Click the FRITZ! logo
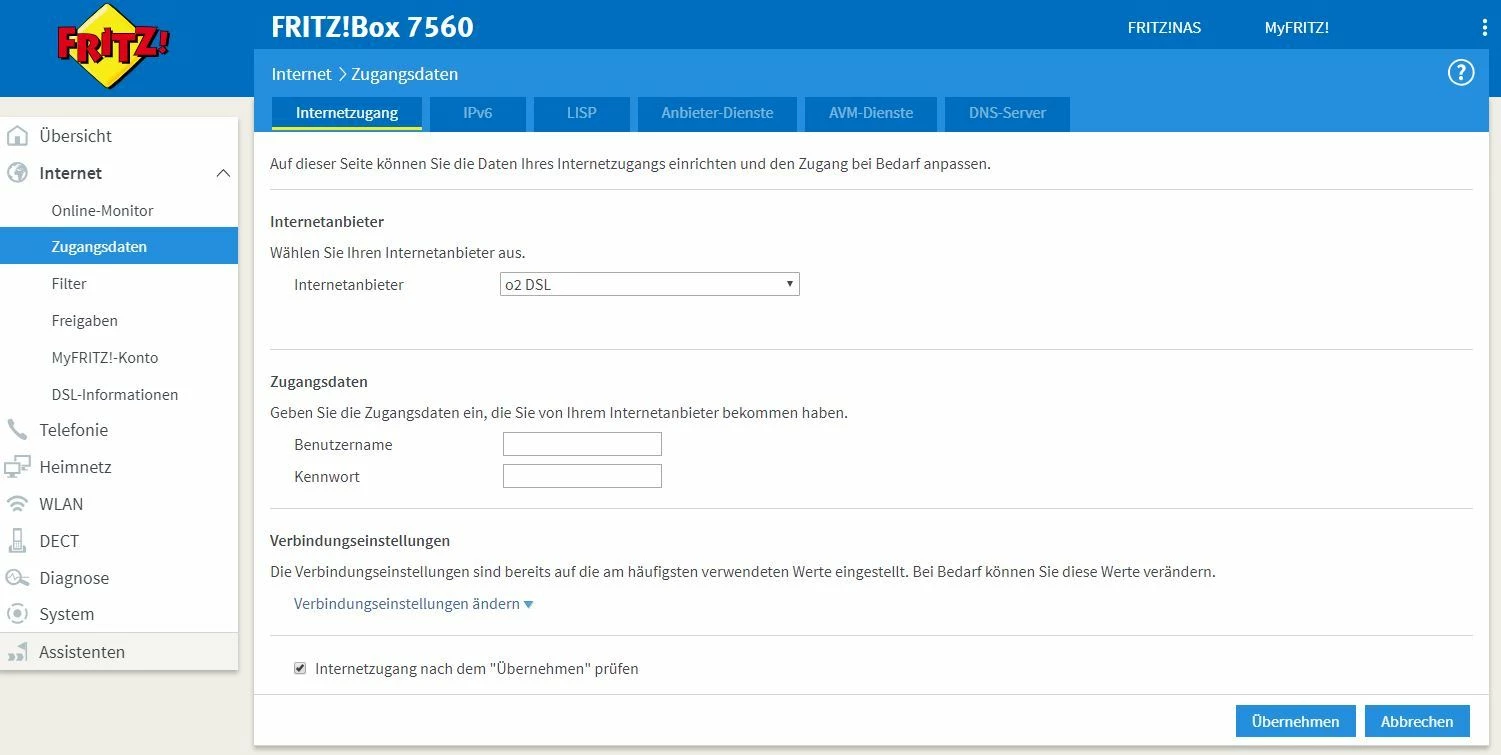The height and width of the screenshot is (755, 1501). (113, 47)
